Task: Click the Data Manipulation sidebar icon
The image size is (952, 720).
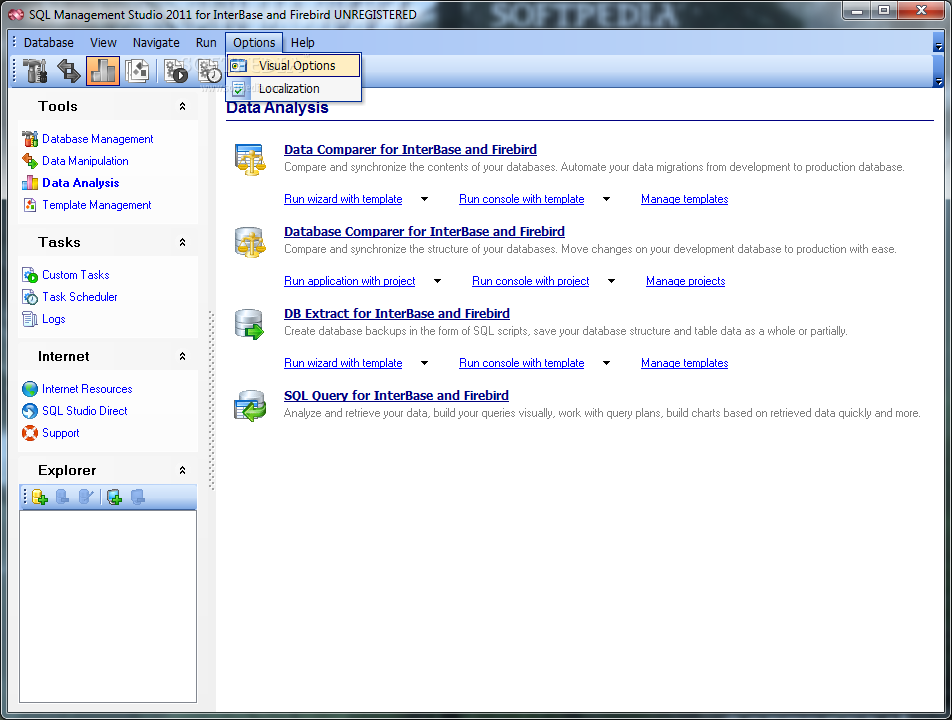Action: (x=30, y=161)
